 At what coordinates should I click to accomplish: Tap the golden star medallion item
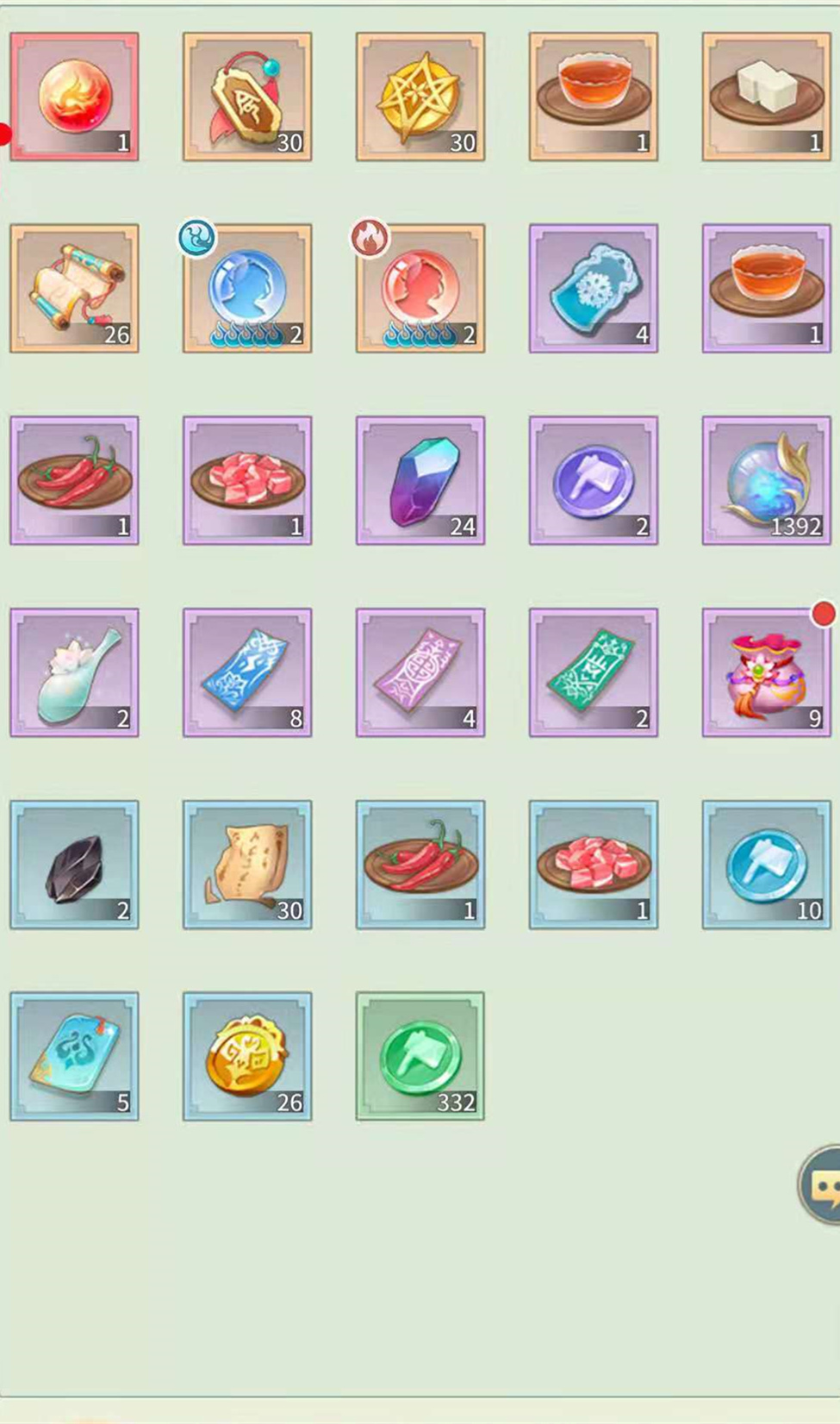point(420,97)
